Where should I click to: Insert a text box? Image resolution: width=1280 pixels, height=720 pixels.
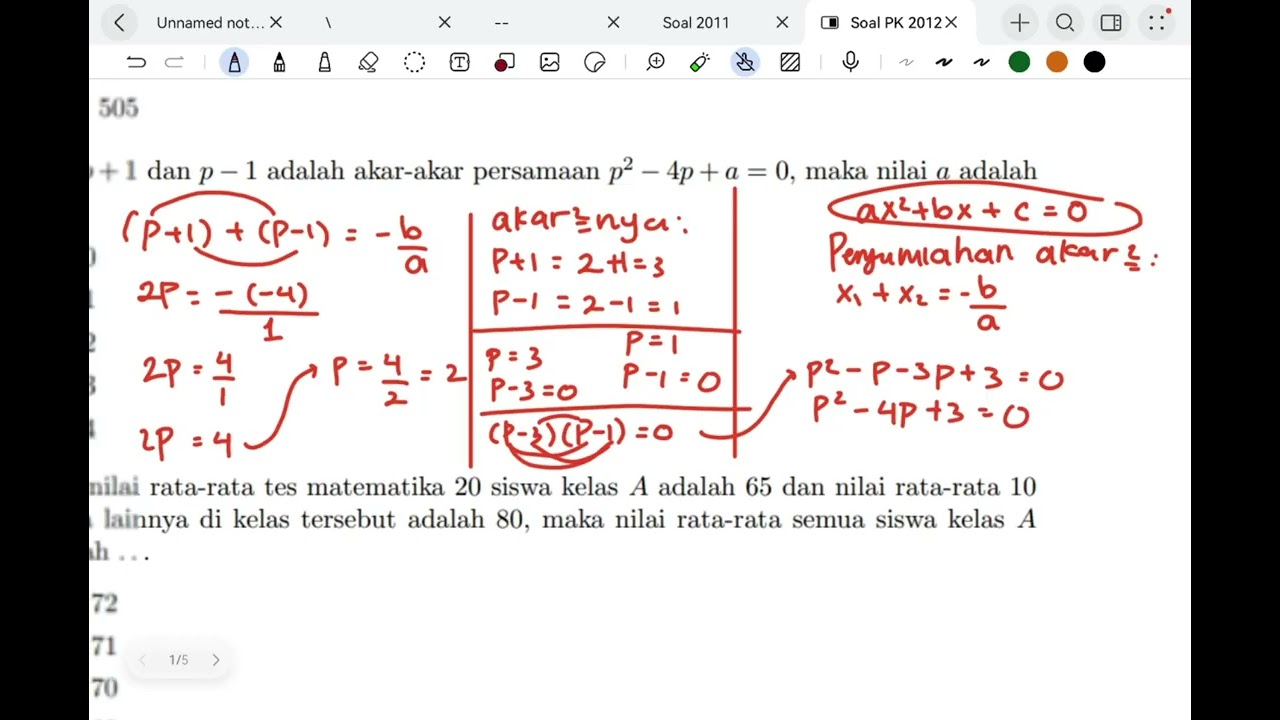point(460,62)
